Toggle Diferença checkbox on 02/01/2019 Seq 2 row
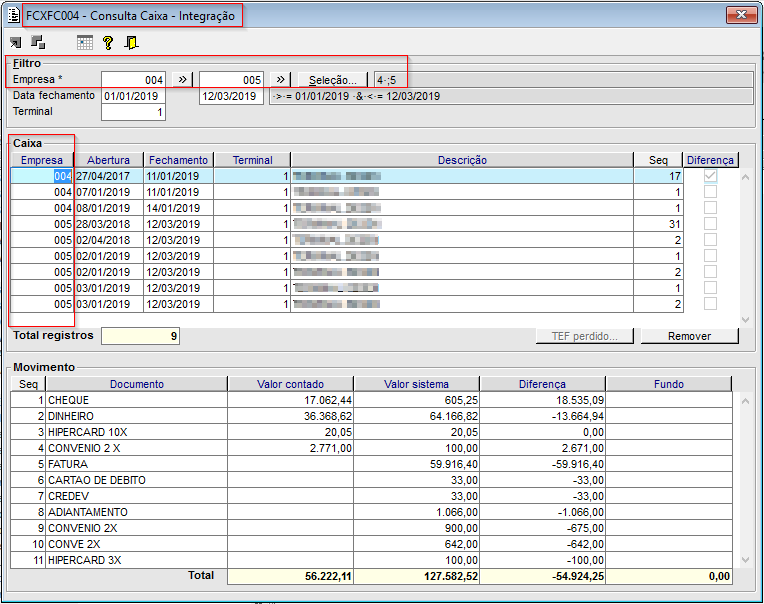764x604 pixels. (710, 271)
